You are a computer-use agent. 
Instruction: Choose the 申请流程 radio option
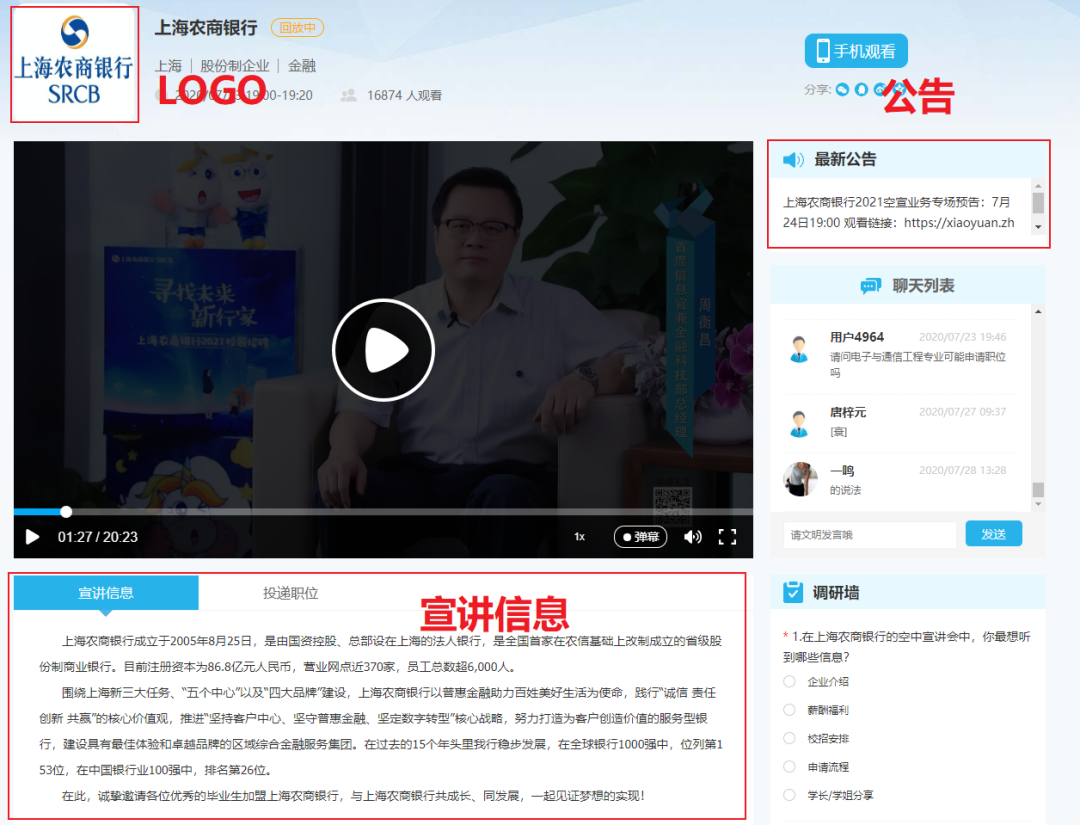(x=790, y=767)
